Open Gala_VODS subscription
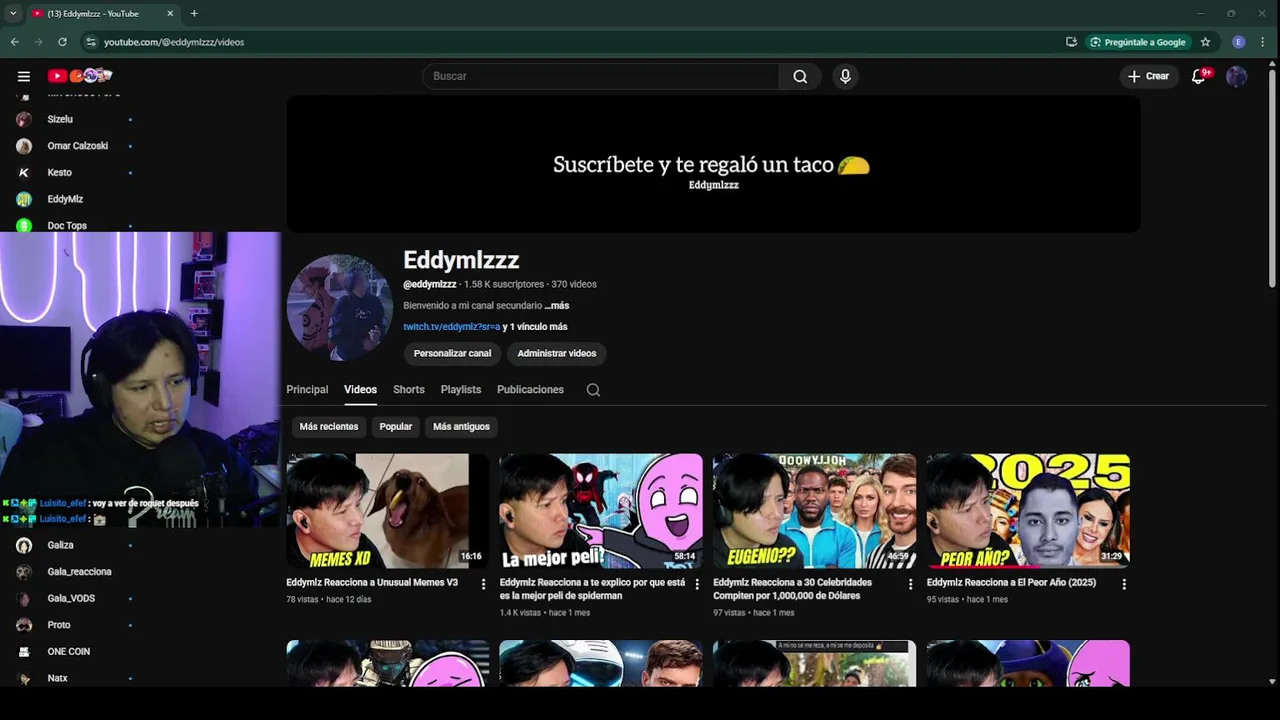The image size is (1280, 720). [x=72, y=598]
